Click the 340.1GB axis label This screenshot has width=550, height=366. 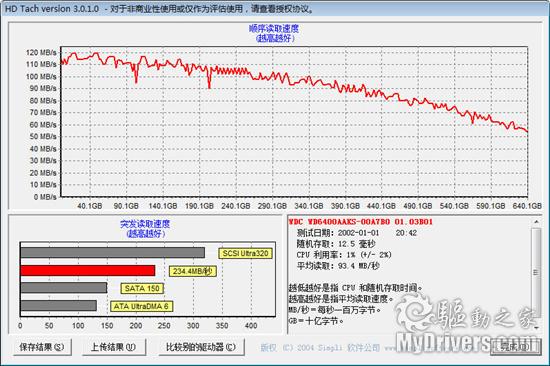pyautogui.click(x=309, y=206)
